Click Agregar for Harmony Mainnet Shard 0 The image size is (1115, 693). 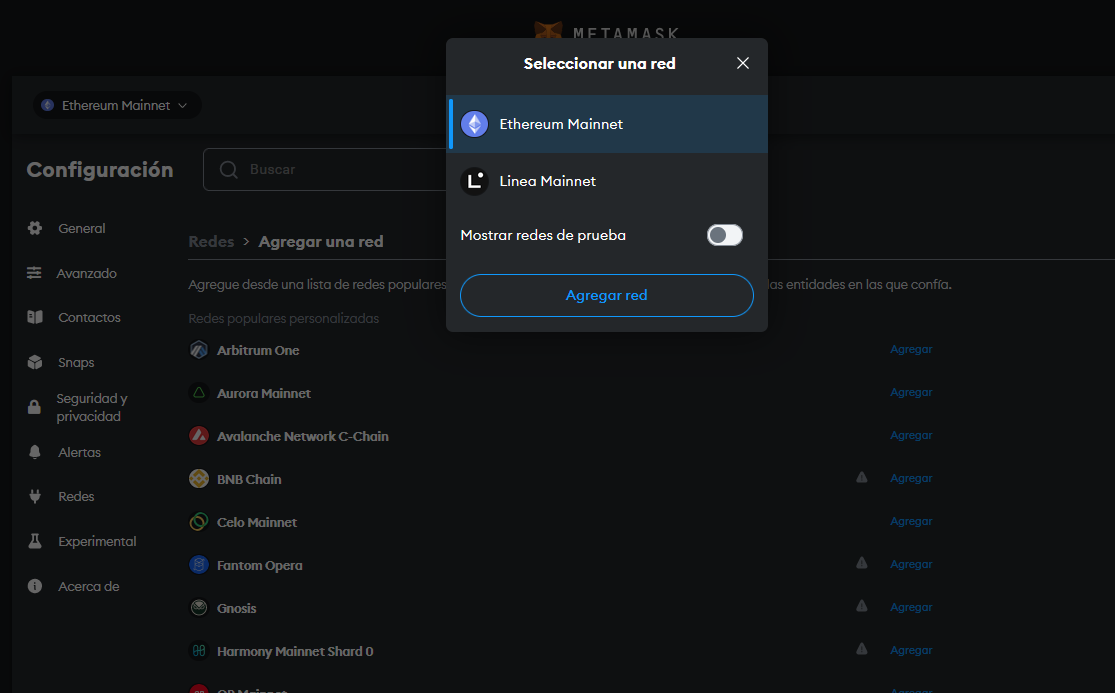(x=911, y=650)
